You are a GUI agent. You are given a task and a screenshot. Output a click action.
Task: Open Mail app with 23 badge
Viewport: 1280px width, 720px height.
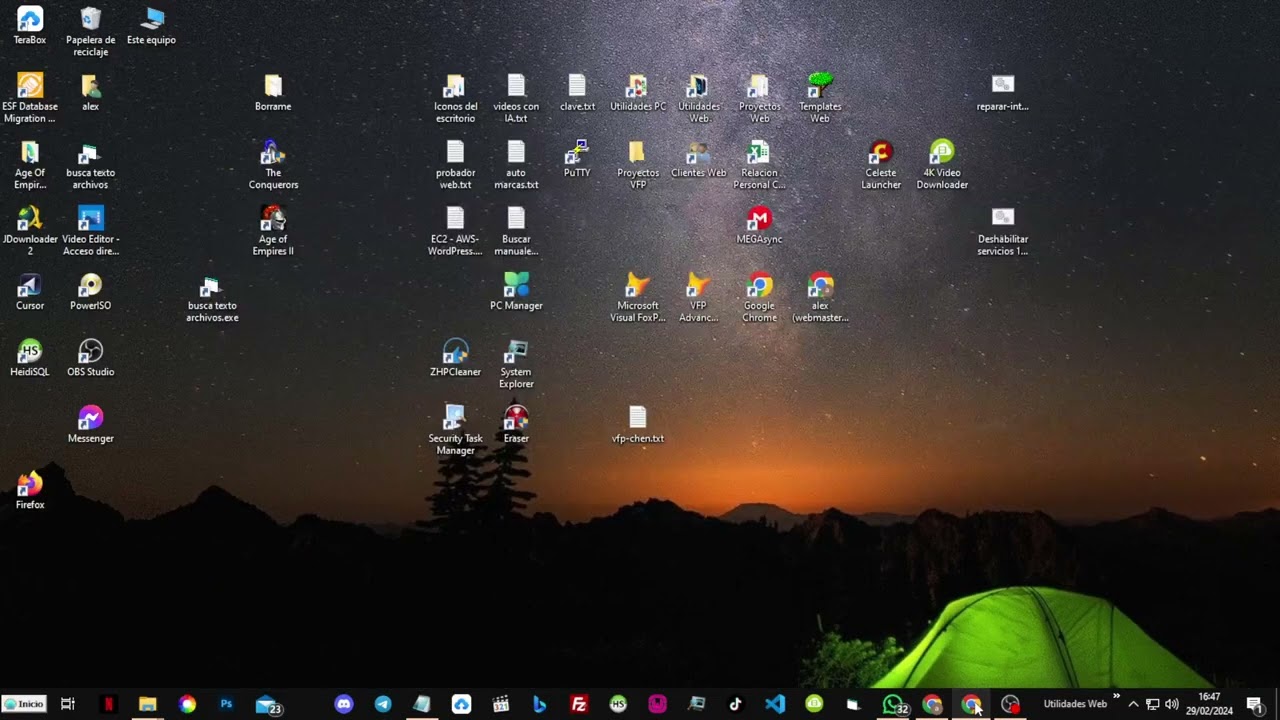[x=267, y=704]
